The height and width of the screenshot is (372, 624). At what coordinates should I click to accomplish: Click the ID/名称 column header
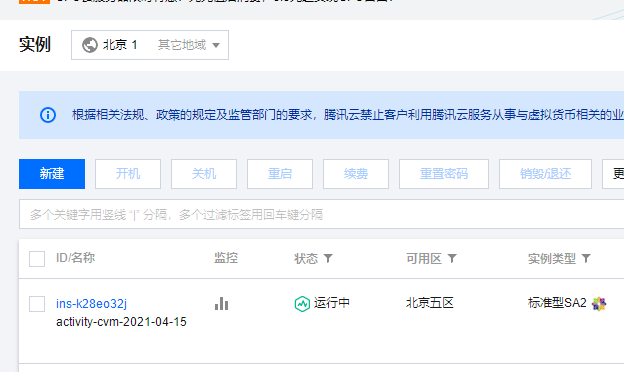76,258
